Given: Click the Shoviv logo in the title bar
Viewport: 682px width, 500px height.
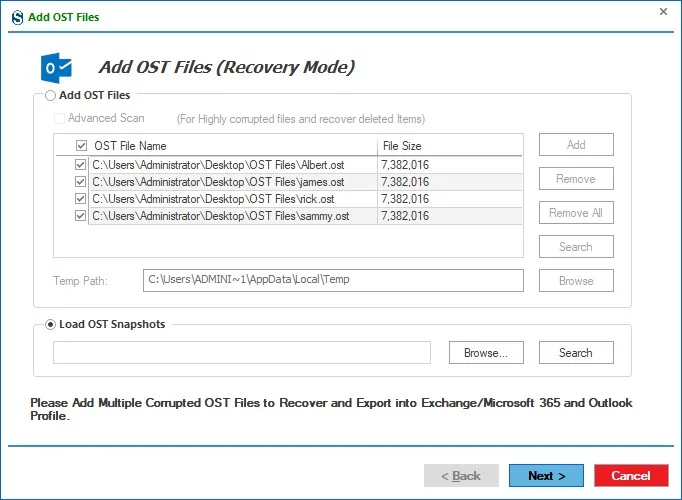Looking at the screenshot, I should (17, 17).
